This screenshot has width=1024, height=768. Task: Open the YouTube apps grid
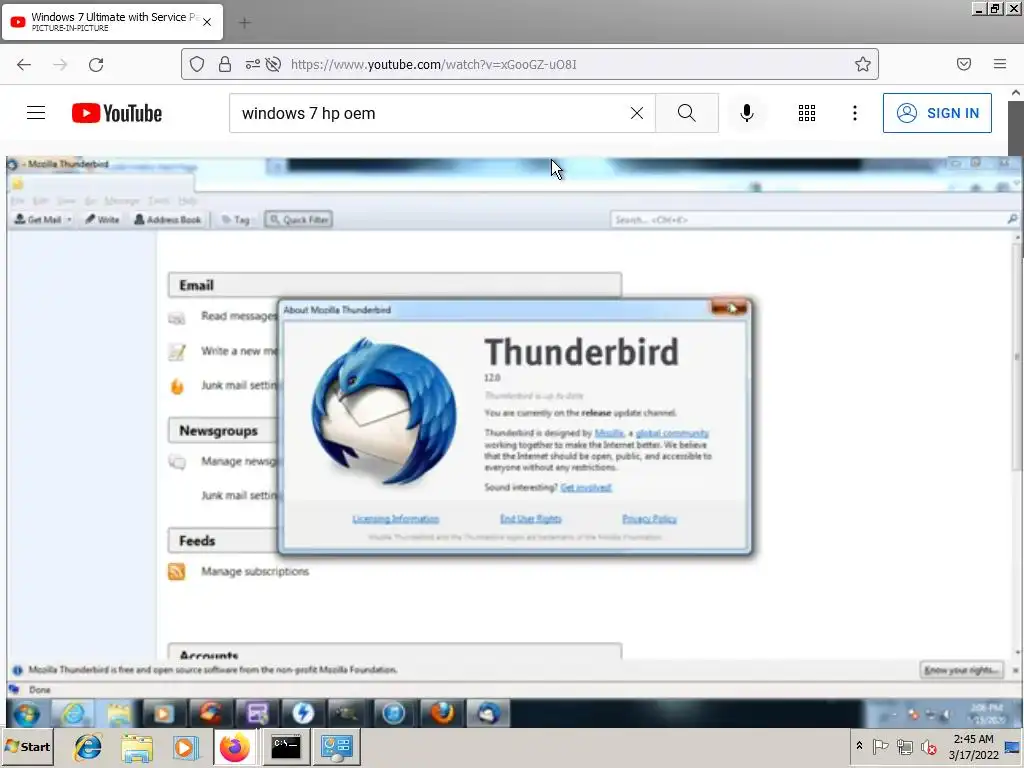807,114
